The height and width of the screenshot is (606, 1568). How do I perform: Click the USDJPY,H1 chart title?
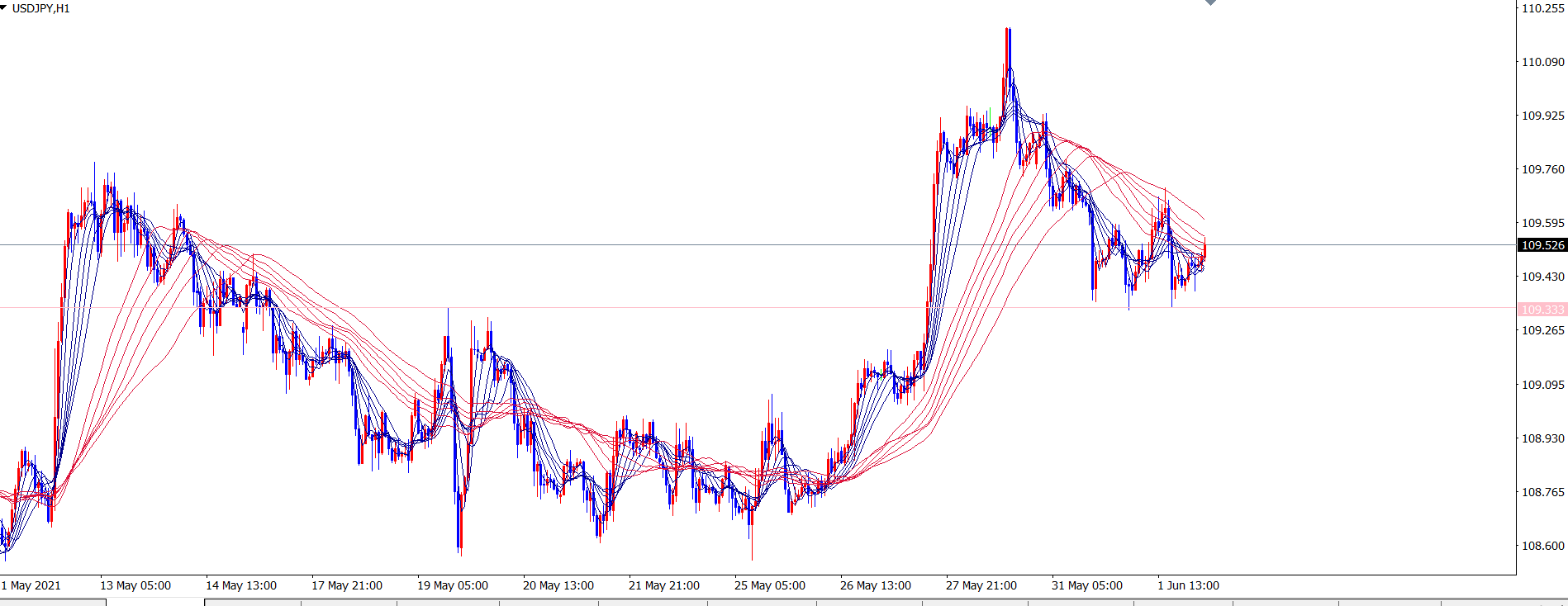[x=40, y=8]
